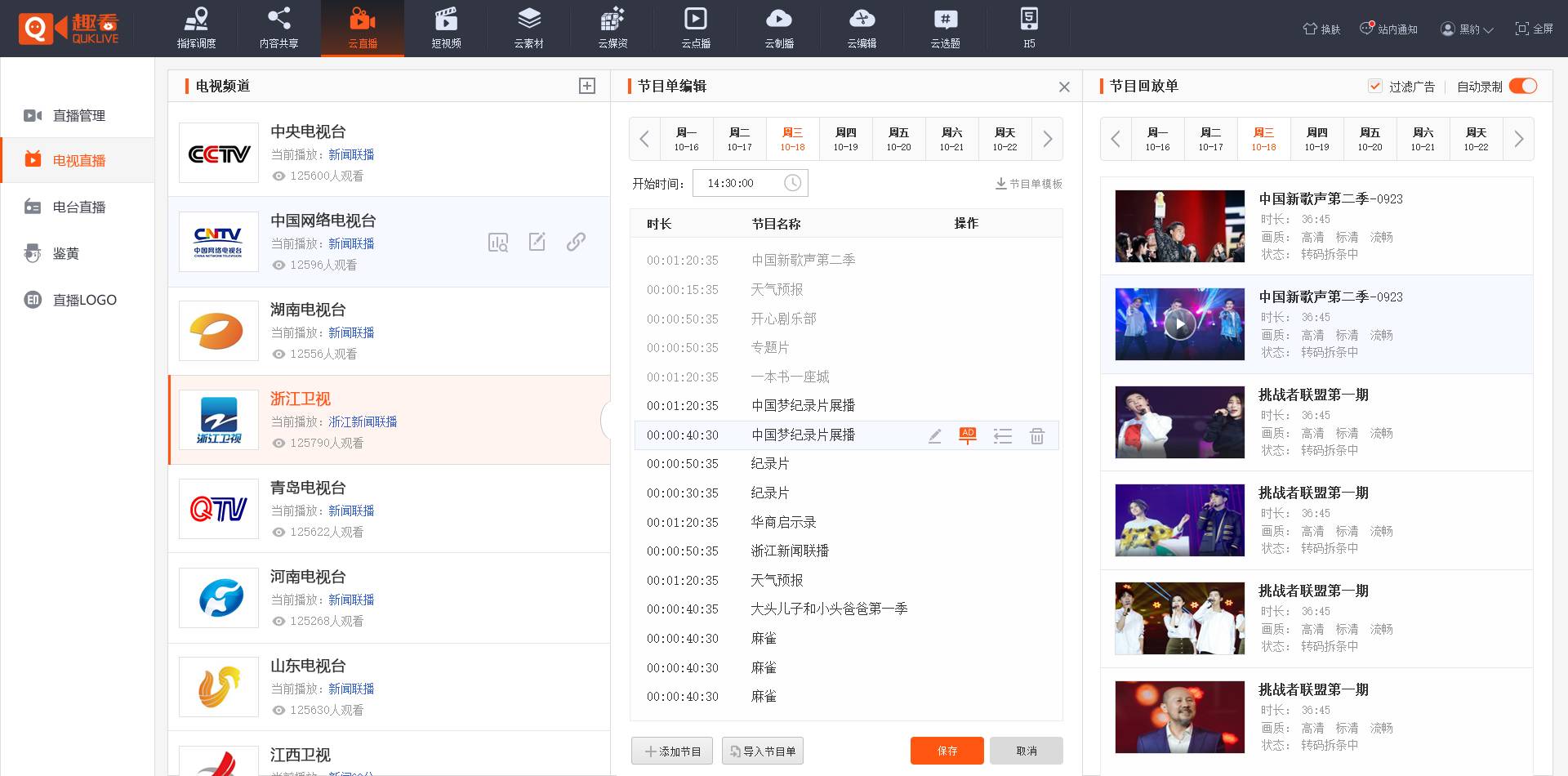
Task: Open the 内容共享 module
Action: coord(278,29)
